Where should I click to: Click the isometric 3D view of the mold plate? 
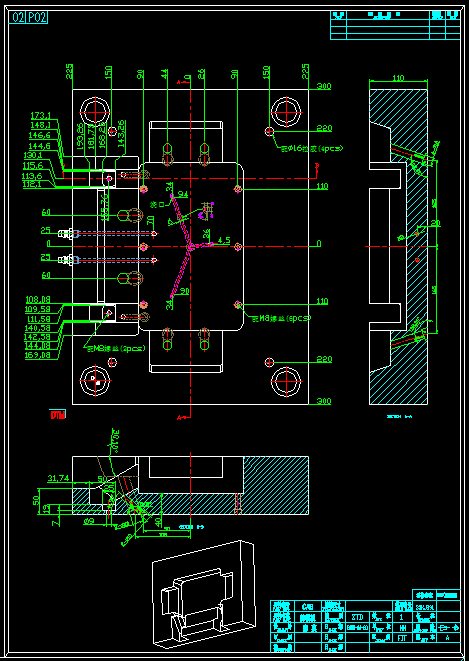click(203, 594)
